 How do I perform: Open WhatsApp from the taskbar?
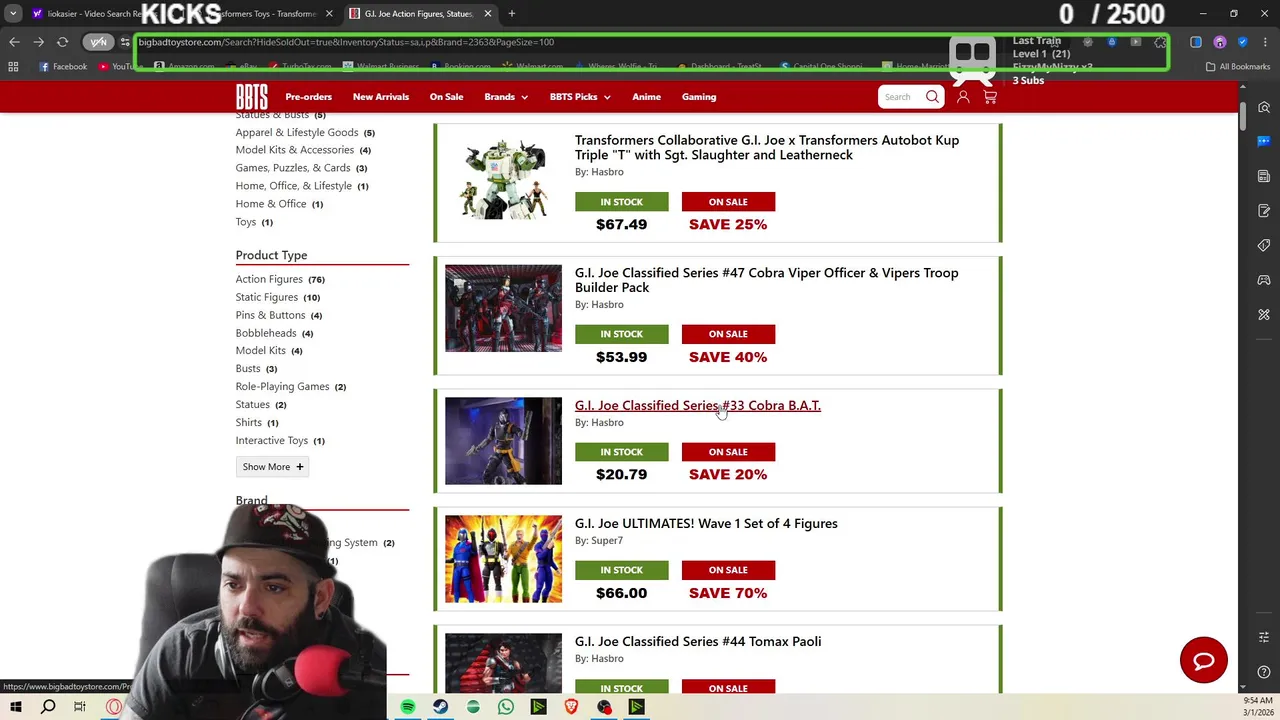[506, 707]
